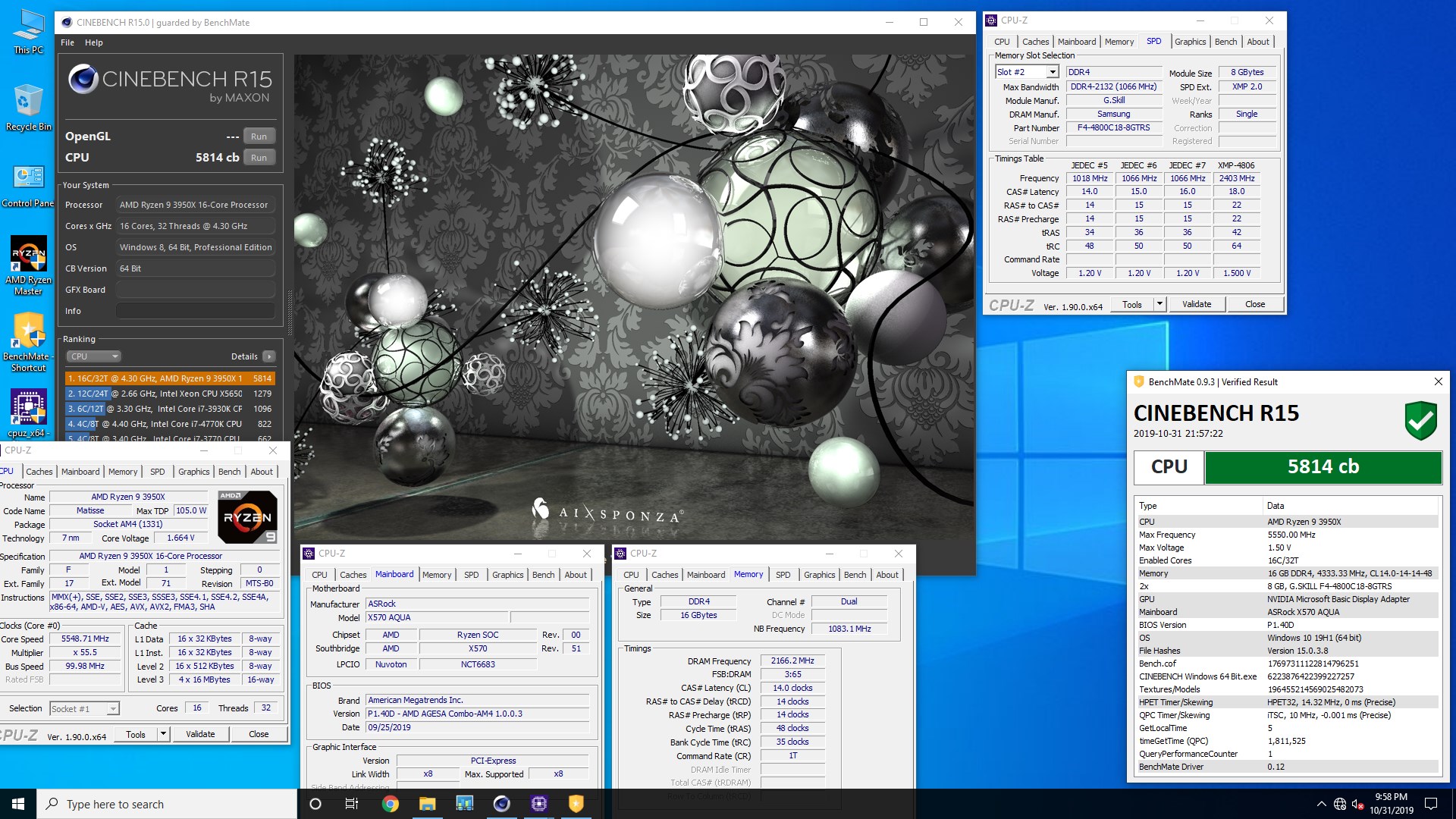The height and width of the screenshot is (819, 1456).
Task: Click the Info field in Cinebench
Action: (196, 311)
